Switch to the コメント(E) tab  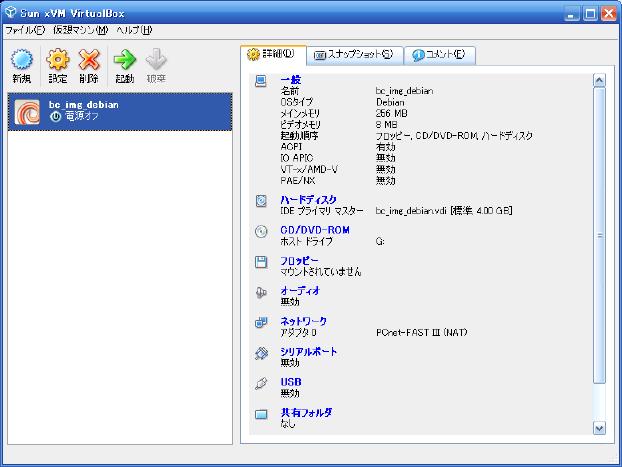[440, 54]
